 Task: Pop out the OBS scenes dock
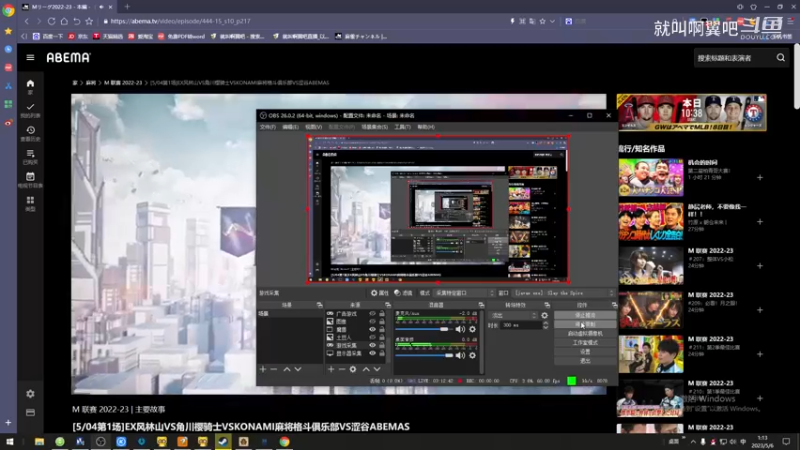point(319,305)
